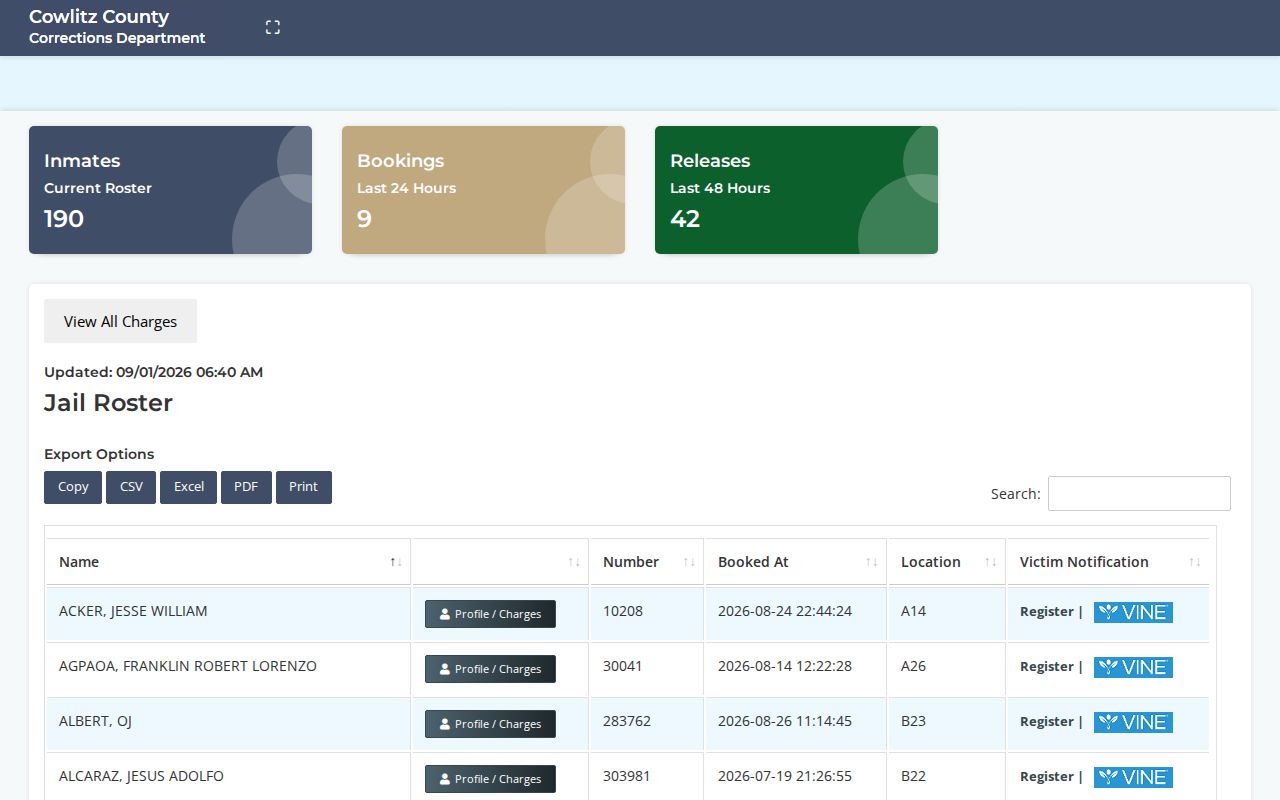Click View All Charges button
1280x800 pixels.
click(x=120, y=321)
